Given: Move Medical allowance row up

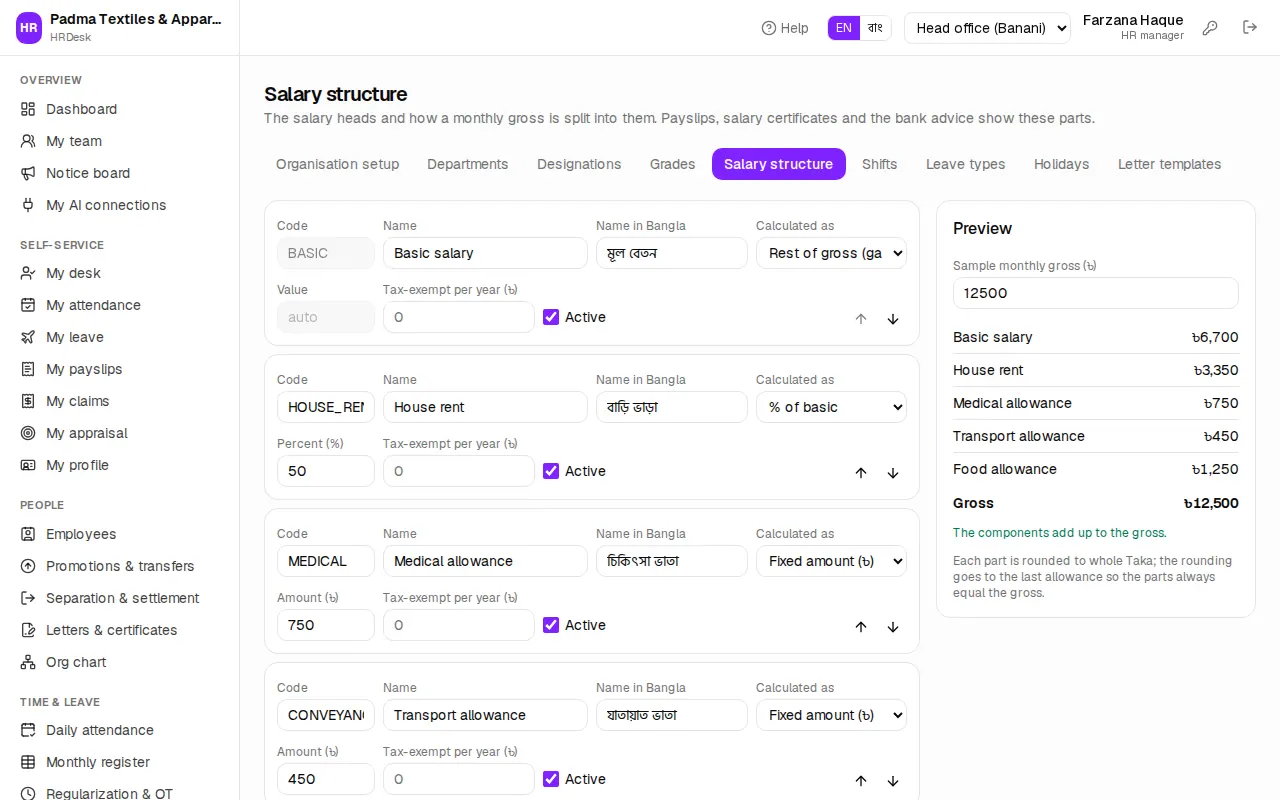Looking at the screenshot, I should [861, 627].
